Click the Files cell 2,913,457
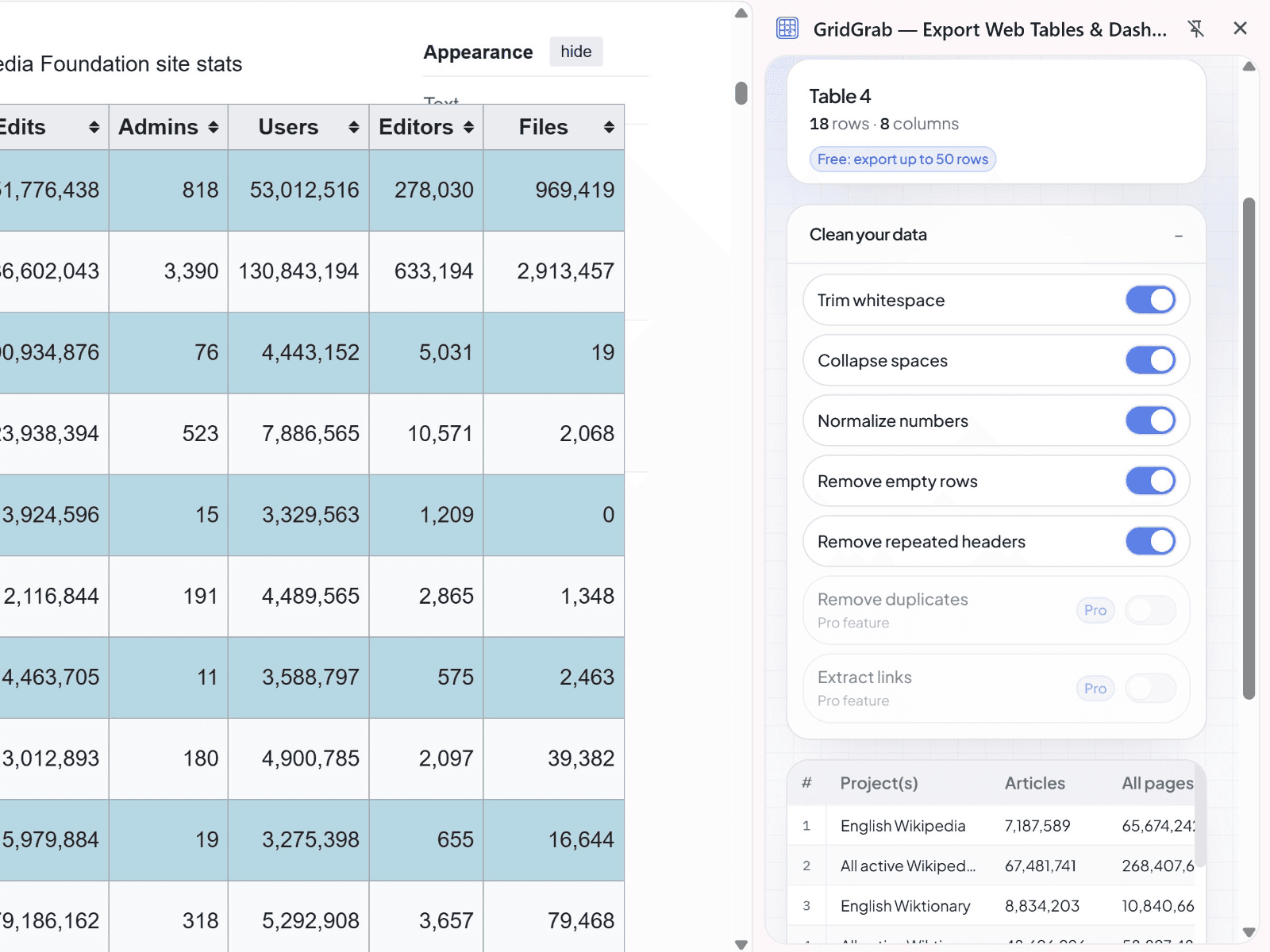Screen dimensions: 1270x952 (x=554, y=271)
